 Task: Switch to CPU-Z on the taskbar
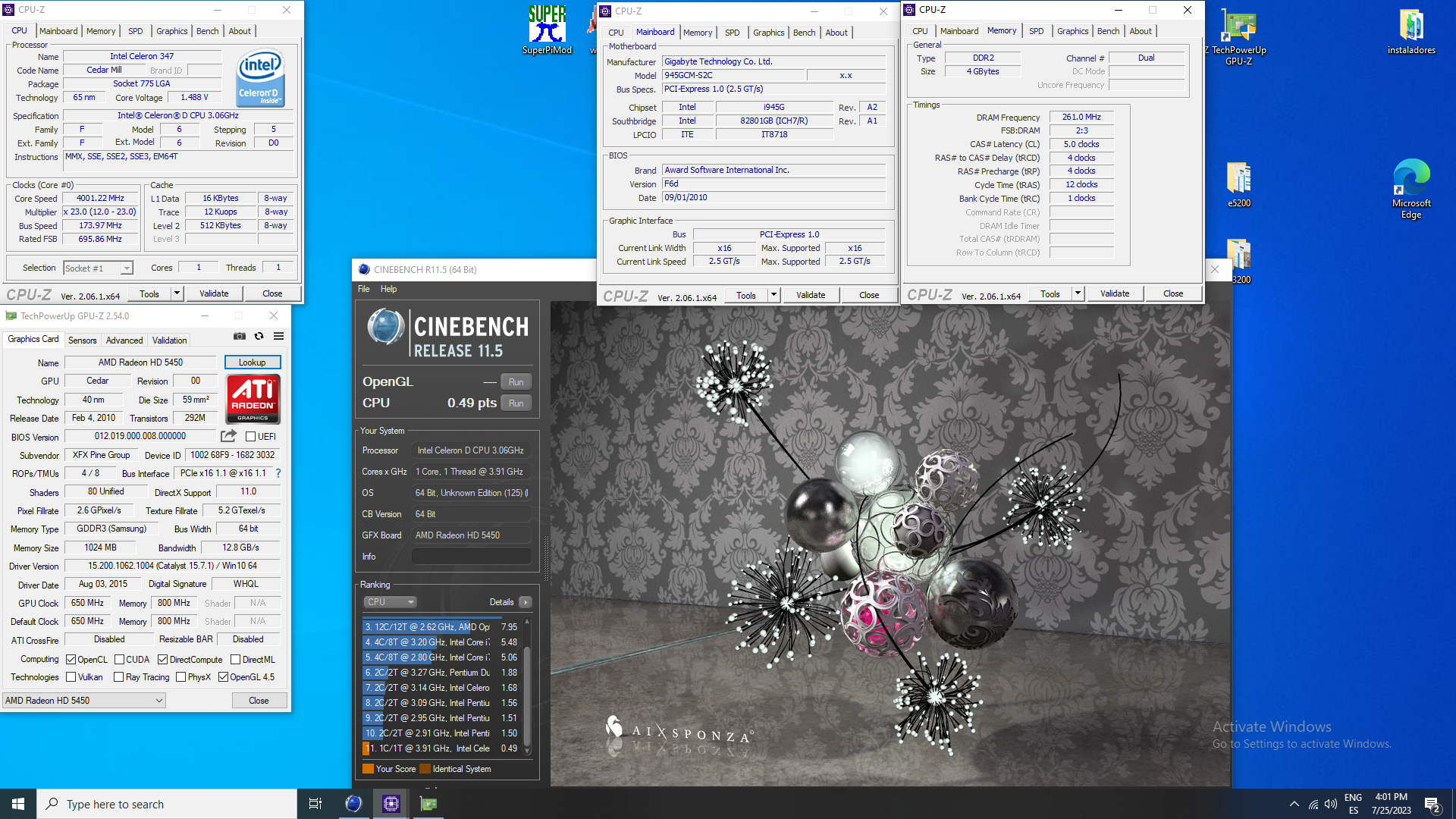click(391, 804)
